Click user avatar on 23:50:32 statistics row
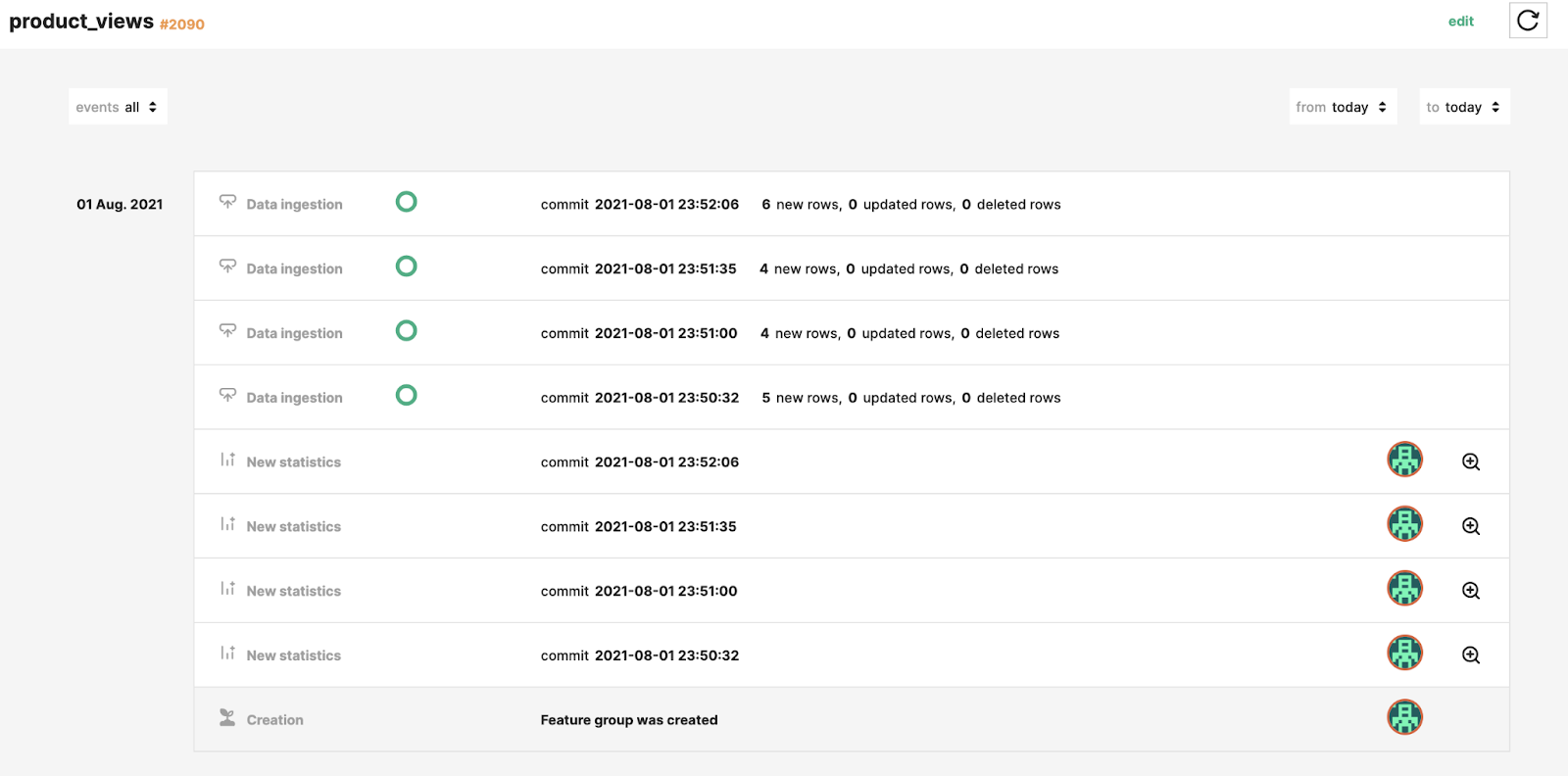Viewport: 1568px width, 776px height. tap(1404, 654)
